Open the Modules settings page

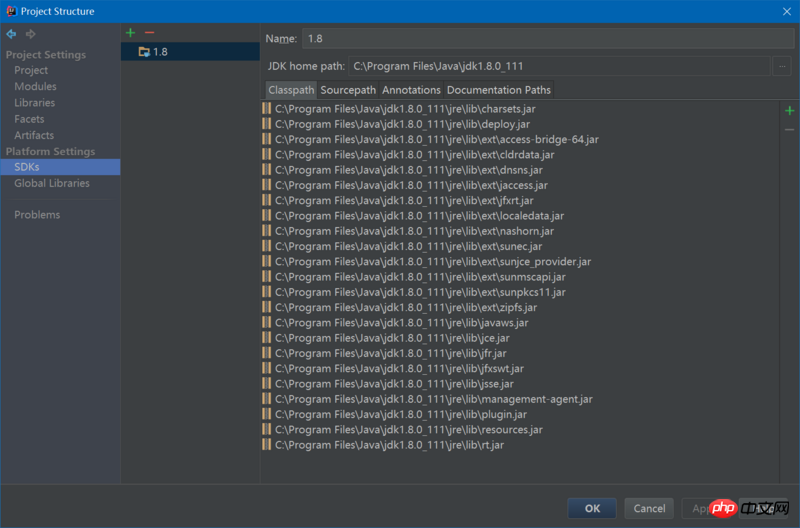(35, 87)
